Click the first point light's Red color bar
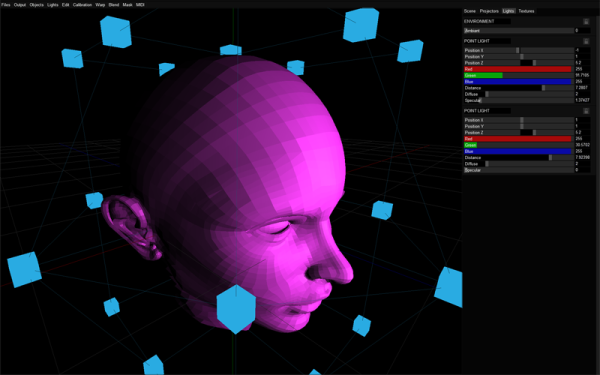Viewport: 600px width, 375px height. tap(518, 69)
